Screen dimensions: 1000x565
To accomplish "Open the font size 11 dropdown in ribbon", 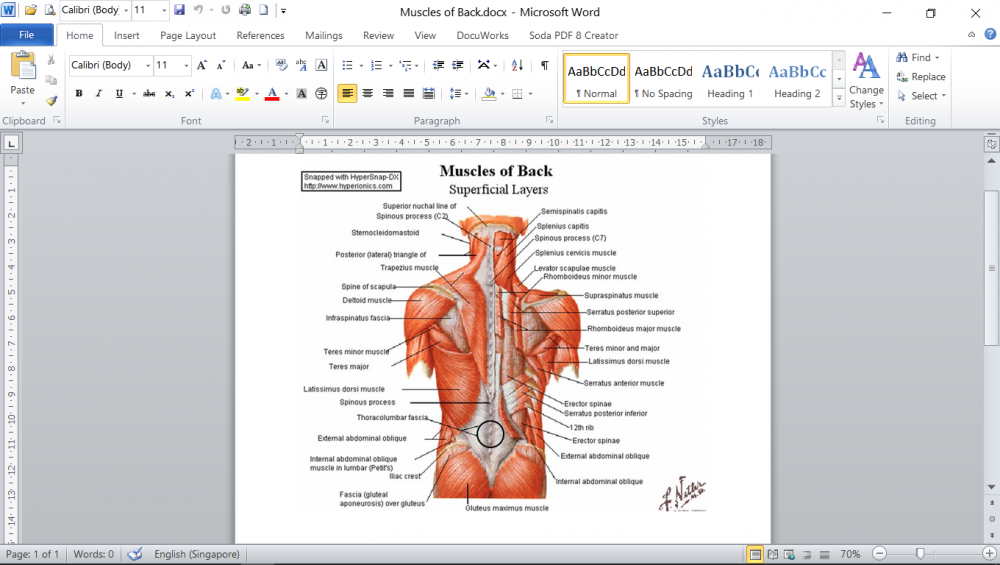I will (186, 65).
